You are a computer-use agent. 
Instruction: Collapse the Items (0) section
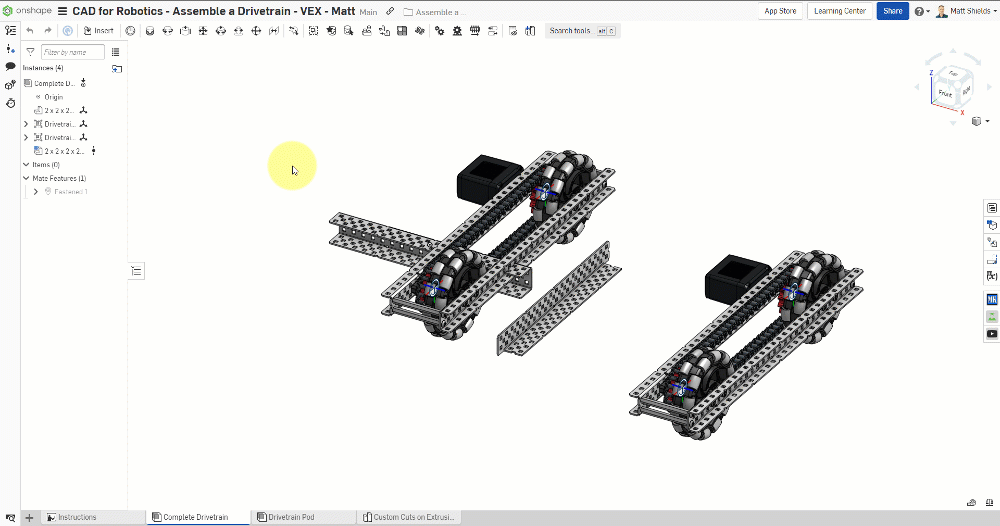(x=26, y=164)
